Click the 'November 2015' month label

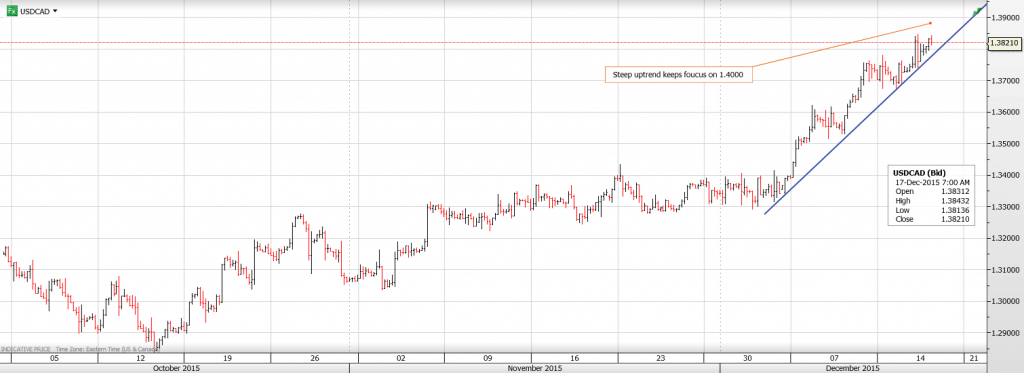tap(534, 368)
